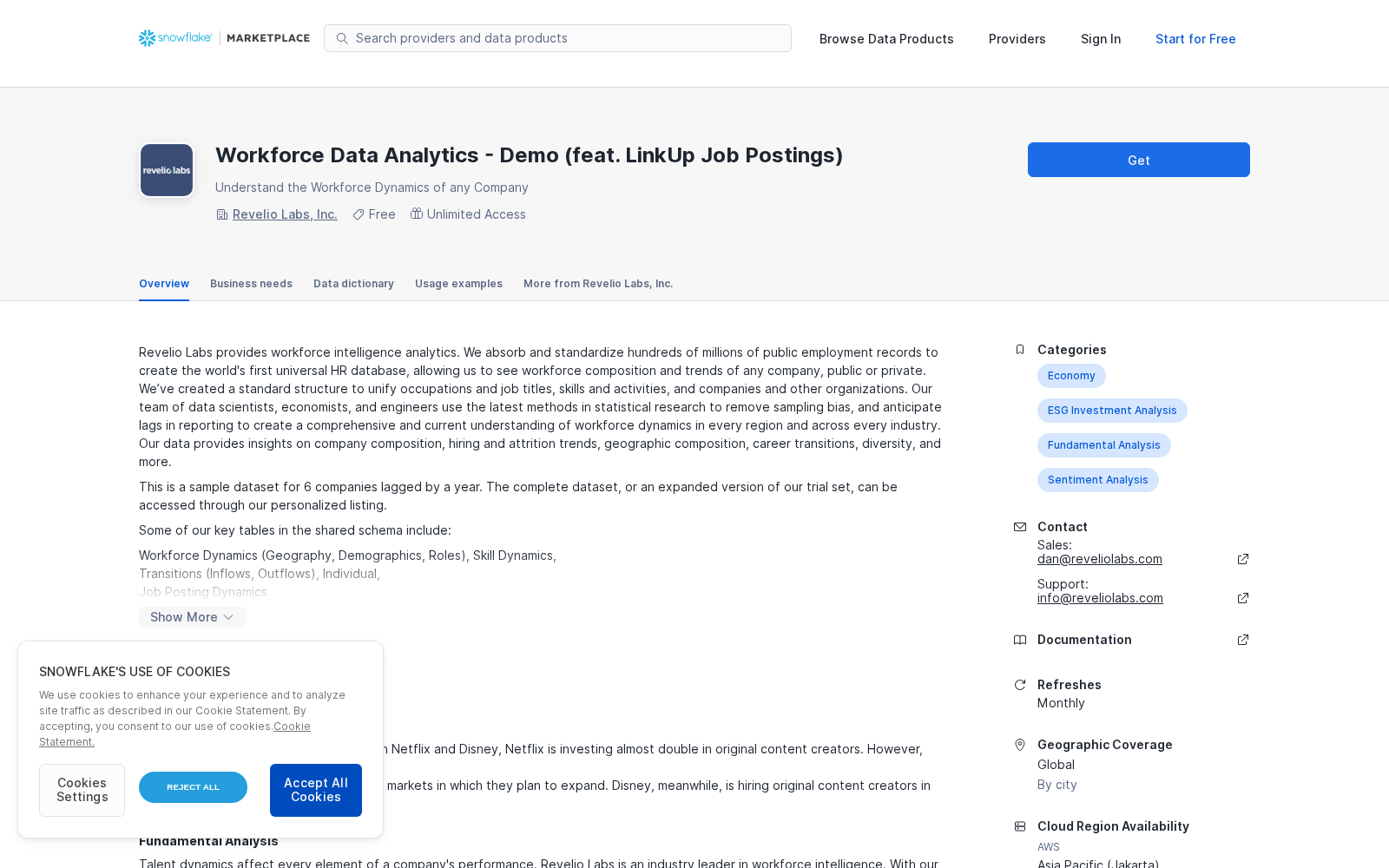Click the search providers input field

(x=557, y=38)
